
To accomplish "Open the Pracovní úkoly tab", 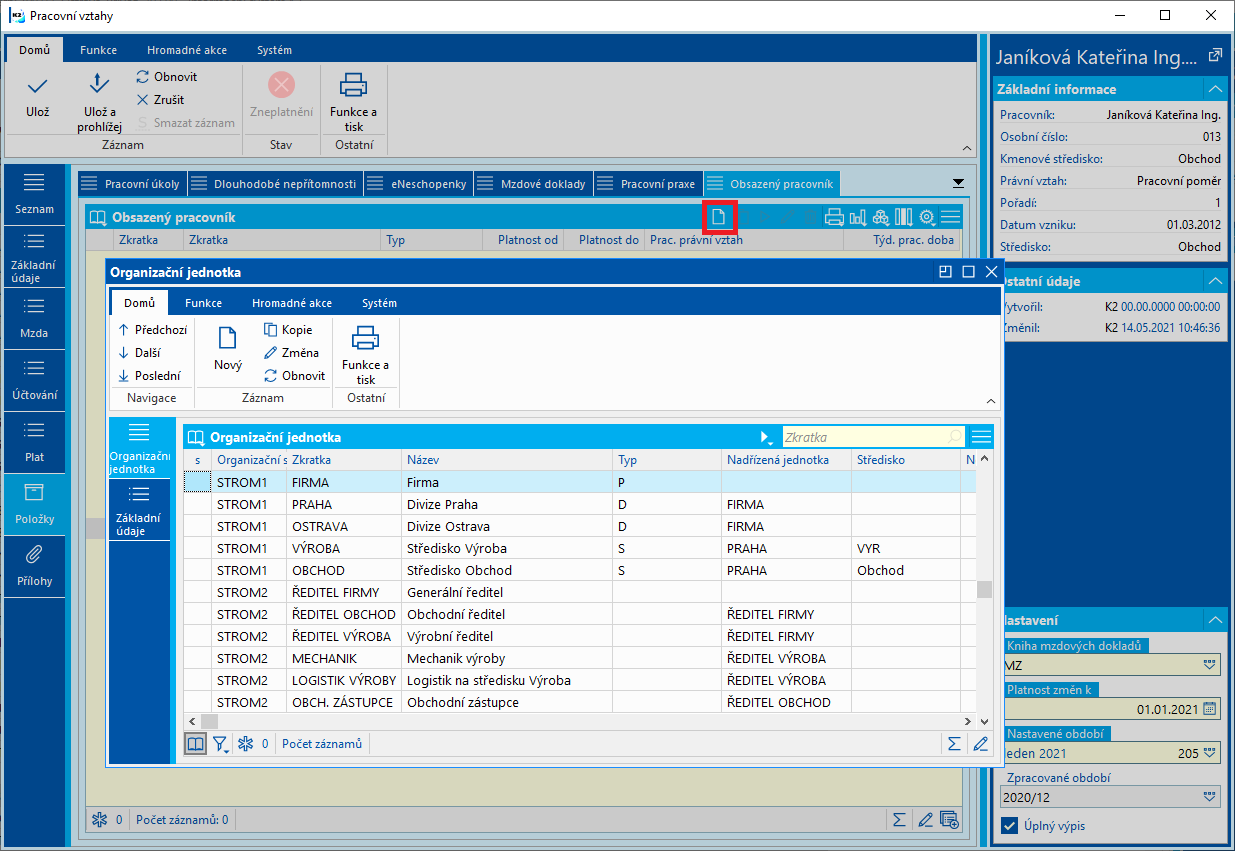I will 132,184.
